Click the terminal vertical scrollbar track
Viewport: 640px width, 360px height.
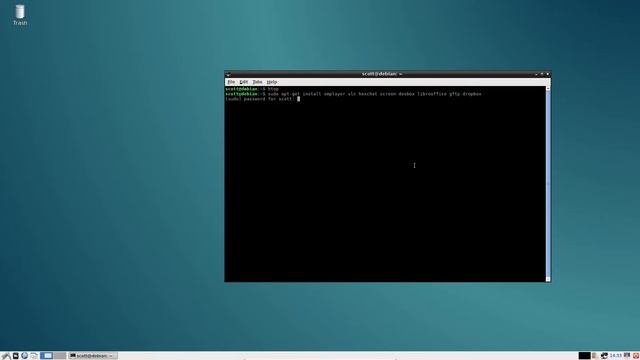548,184
